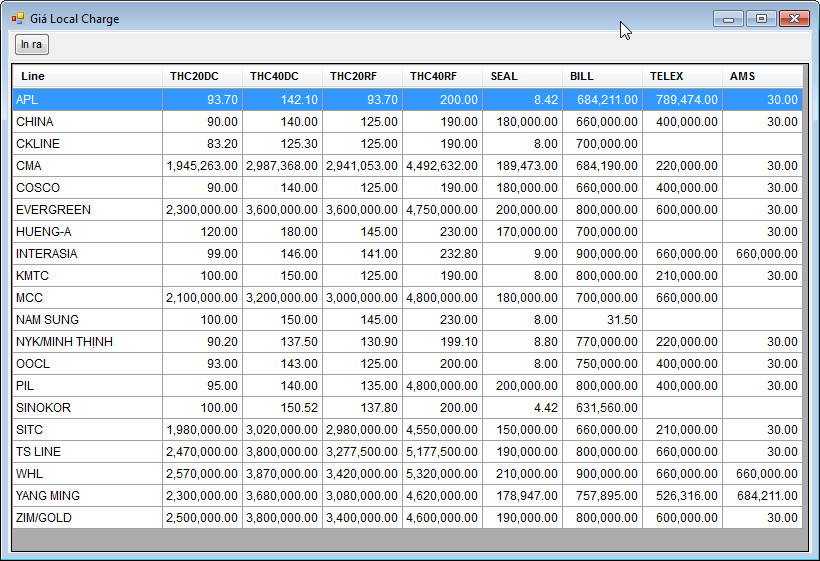
Task: Click INTERASIA's THC40RF value 232.80
Action: click(x=442, y=254)
